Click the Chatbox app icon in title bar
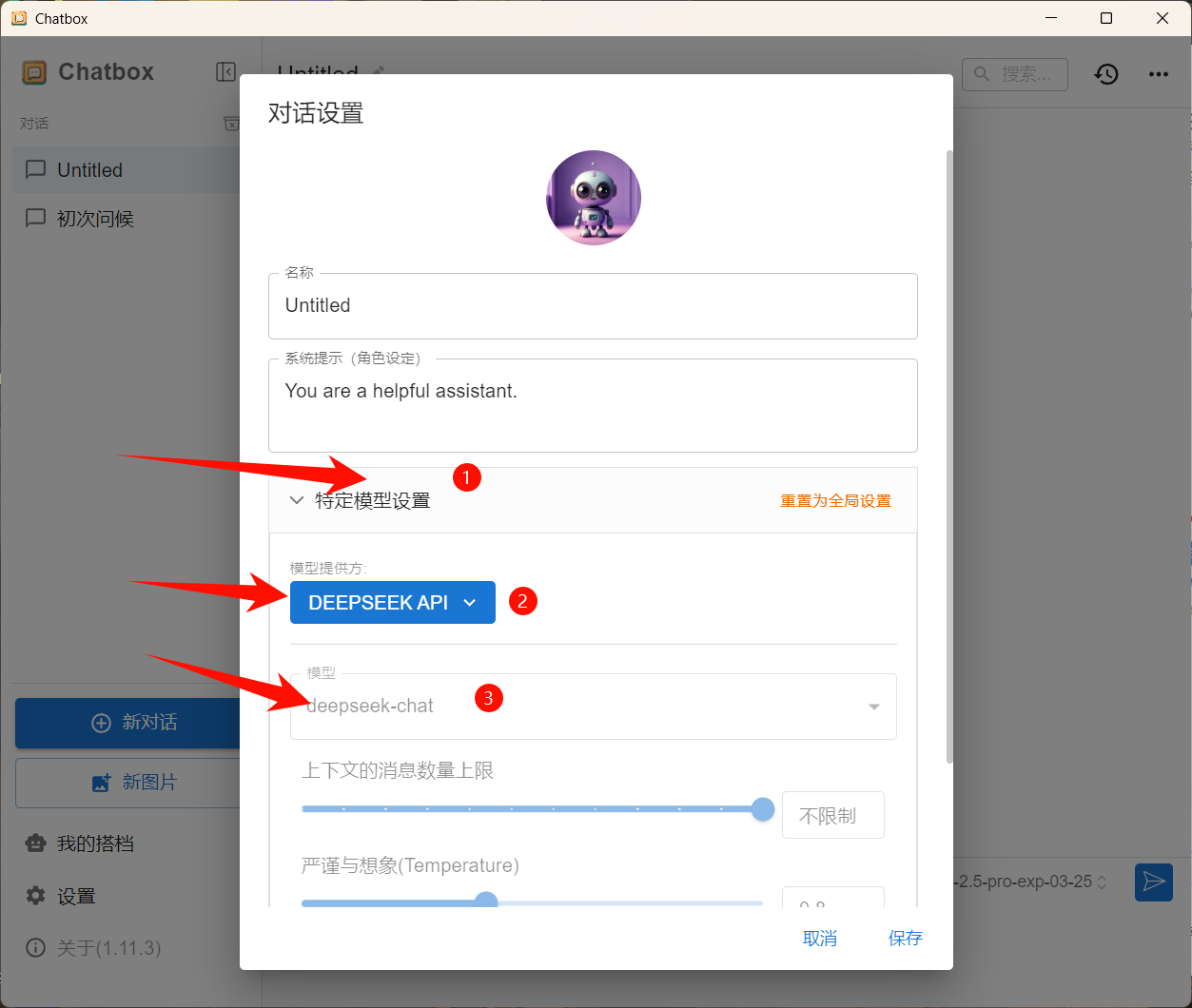This screenshot has height=1008, width=1192. pyautogui.click(x=19, y=18)
